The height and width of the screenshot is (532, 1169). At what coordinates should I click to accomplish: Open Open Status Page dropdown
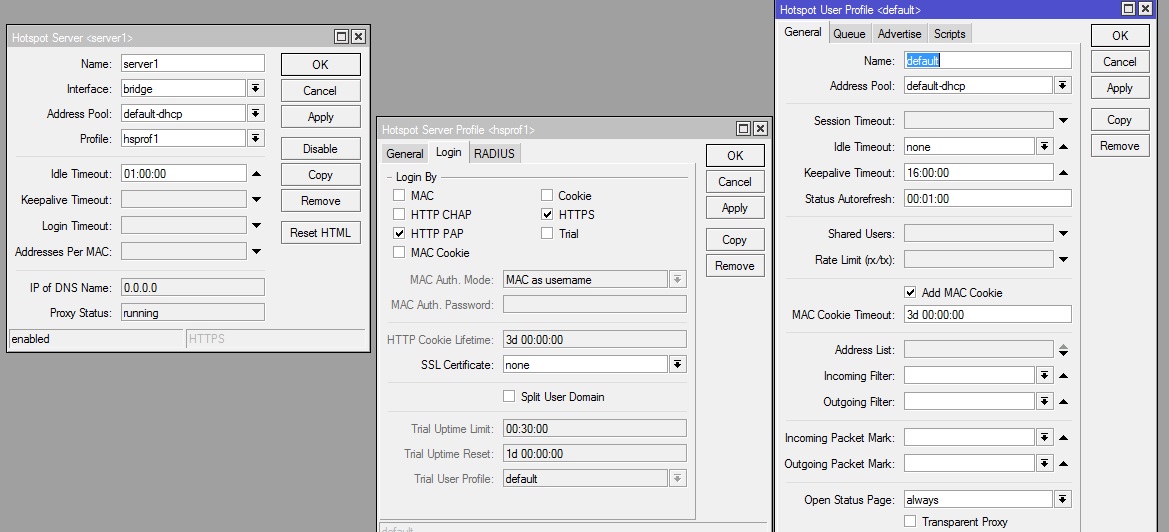coord(1063,499)
